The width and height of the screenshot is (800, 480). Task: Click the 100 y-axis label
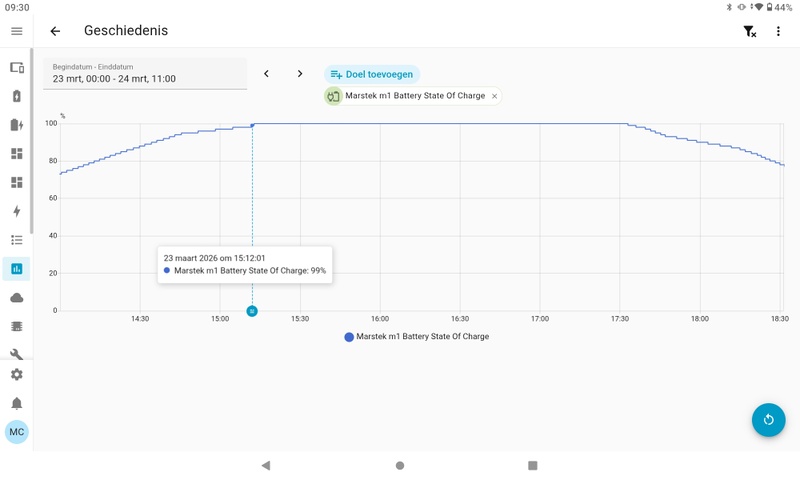pos(51,123)
